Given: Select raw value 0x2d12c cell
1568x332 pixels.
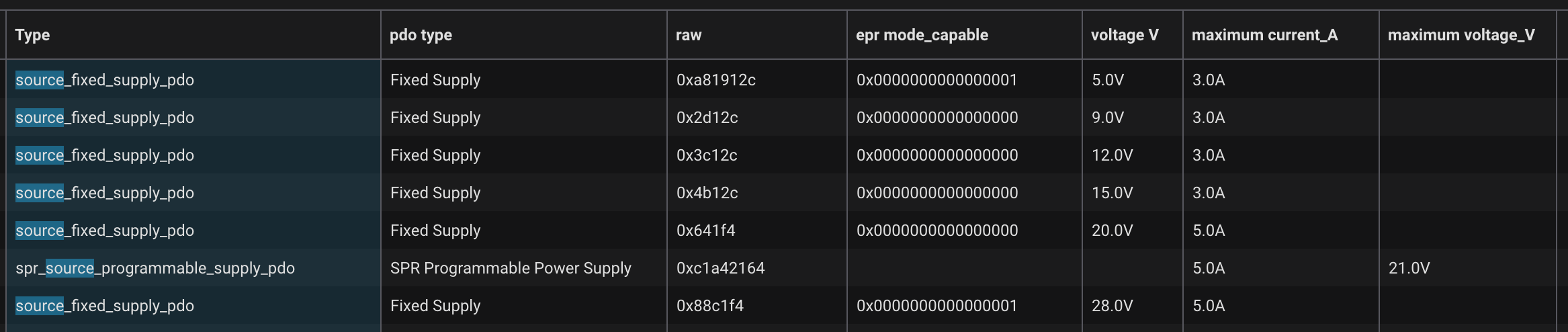Looking at the screenshot, I should [x=757, y=118].
